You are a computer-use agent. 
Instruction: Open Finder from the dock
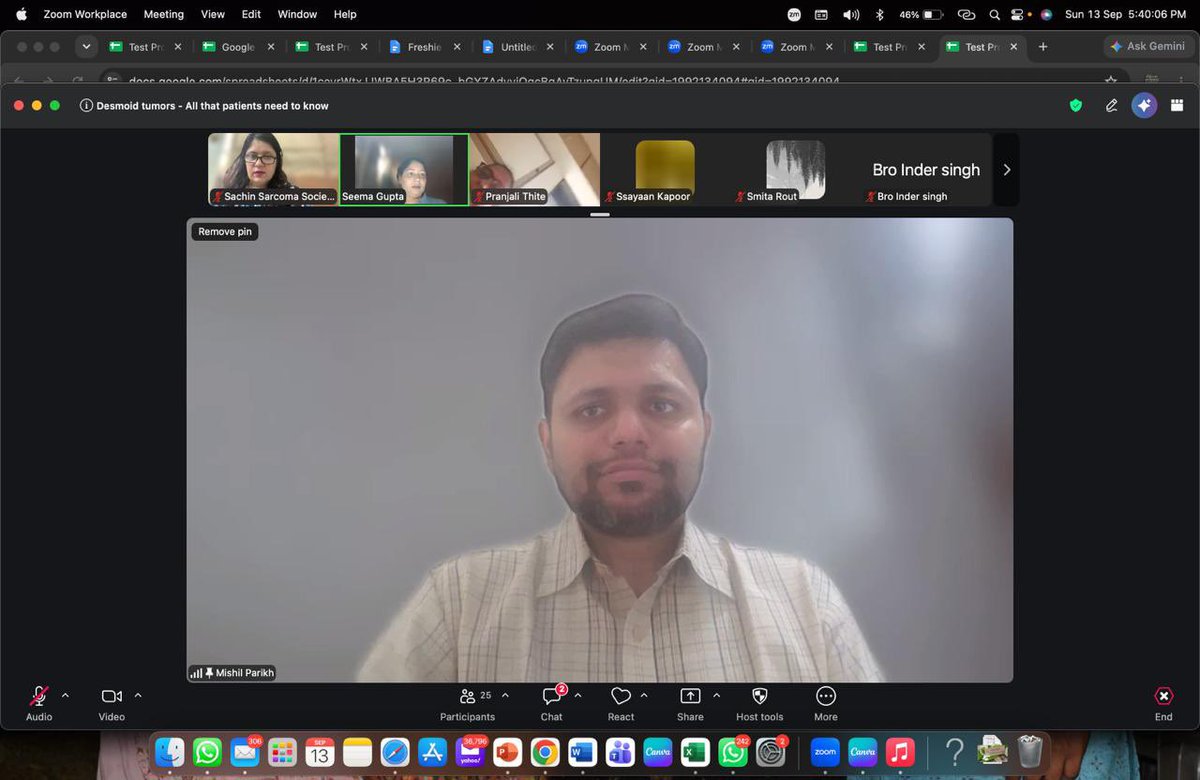(170, 752)
